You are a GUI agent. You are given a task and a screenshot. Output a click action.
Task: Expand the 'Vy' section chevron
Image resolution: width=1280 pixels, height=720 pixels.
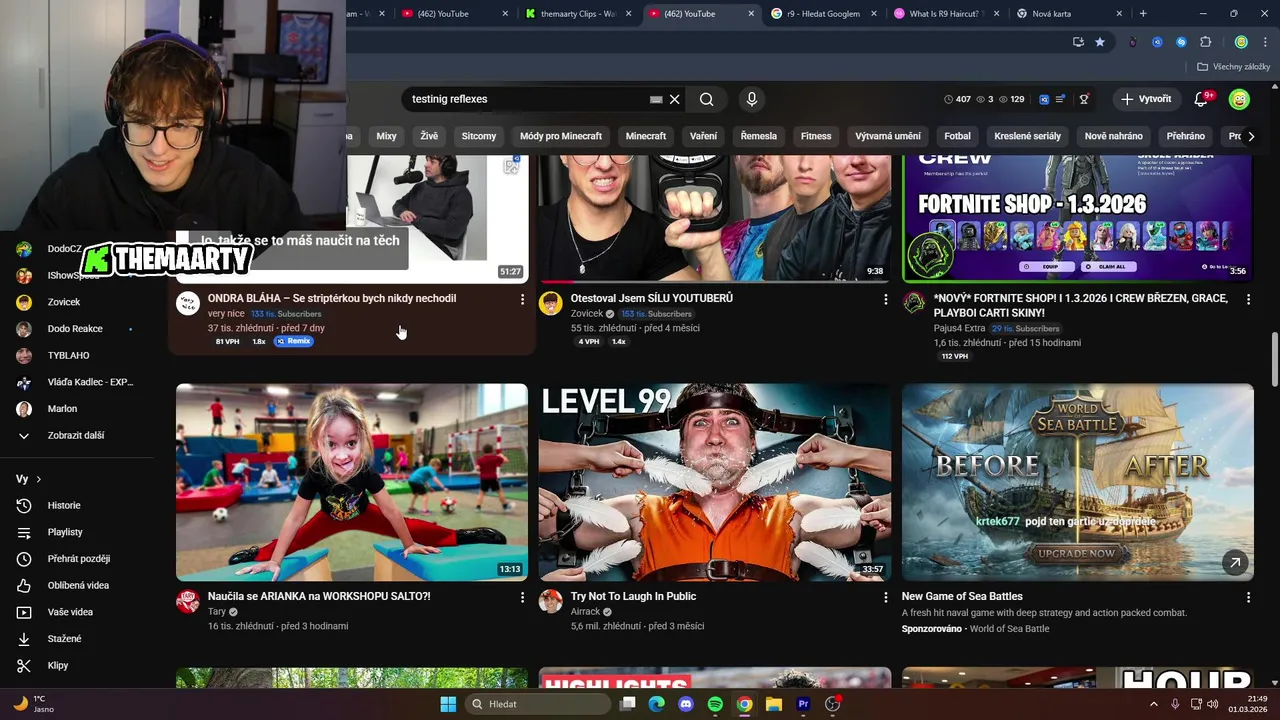pyautogui.click(x=38, y=479)
